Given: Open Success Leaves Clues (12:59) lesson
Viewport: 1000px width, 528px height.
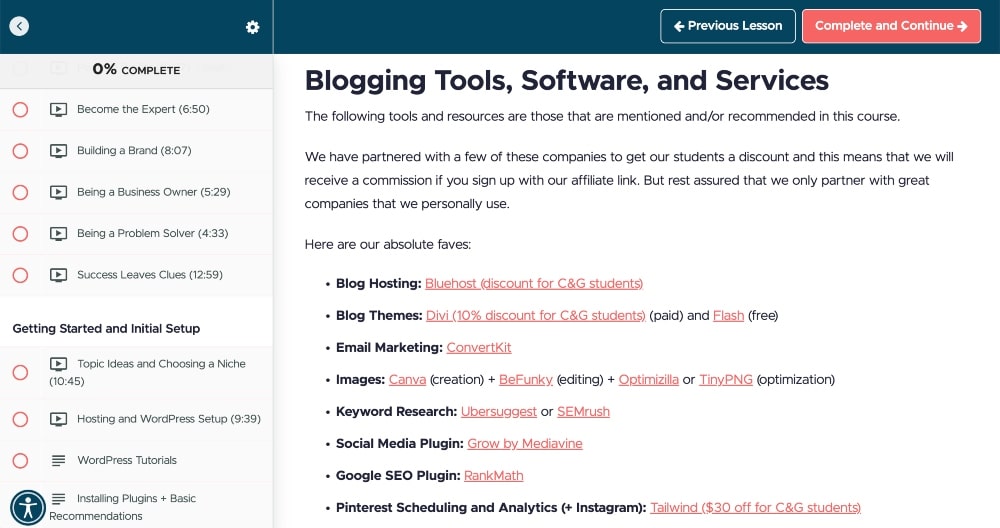Looking at the screenshot, I should pos(150,275).
